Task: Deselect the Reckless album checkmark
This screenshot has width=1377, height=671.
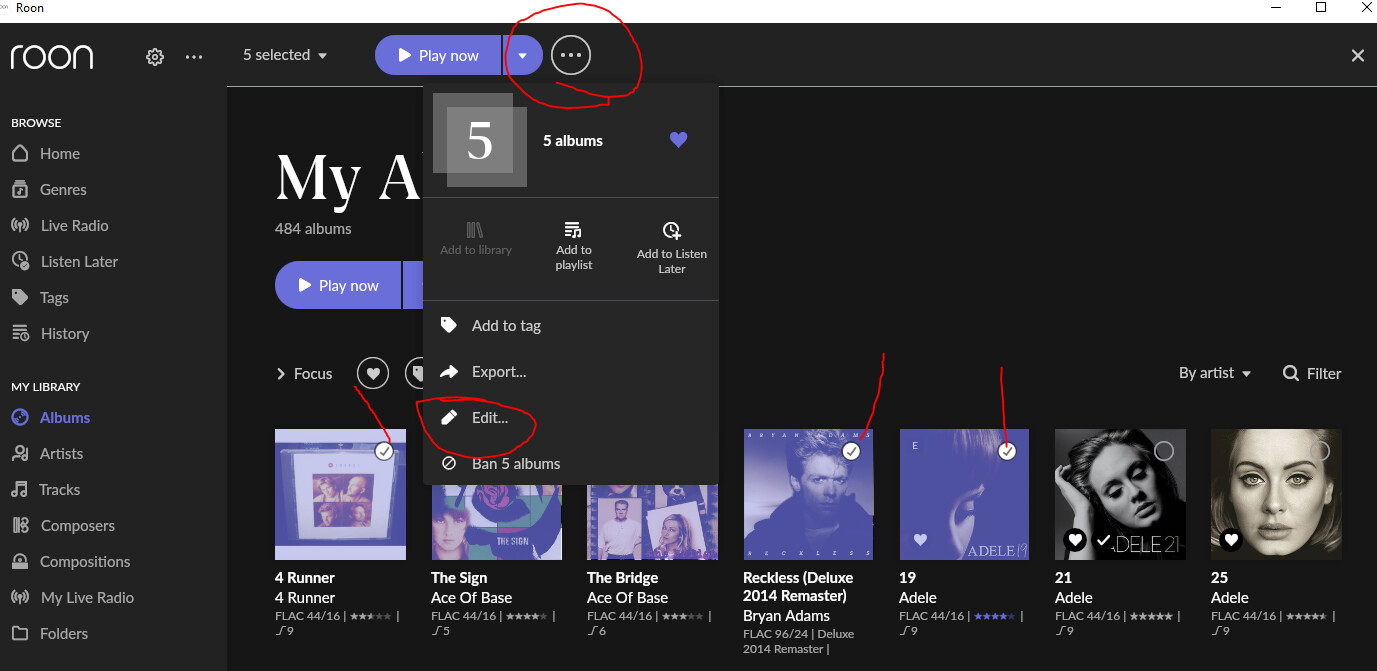Action: 852,452
